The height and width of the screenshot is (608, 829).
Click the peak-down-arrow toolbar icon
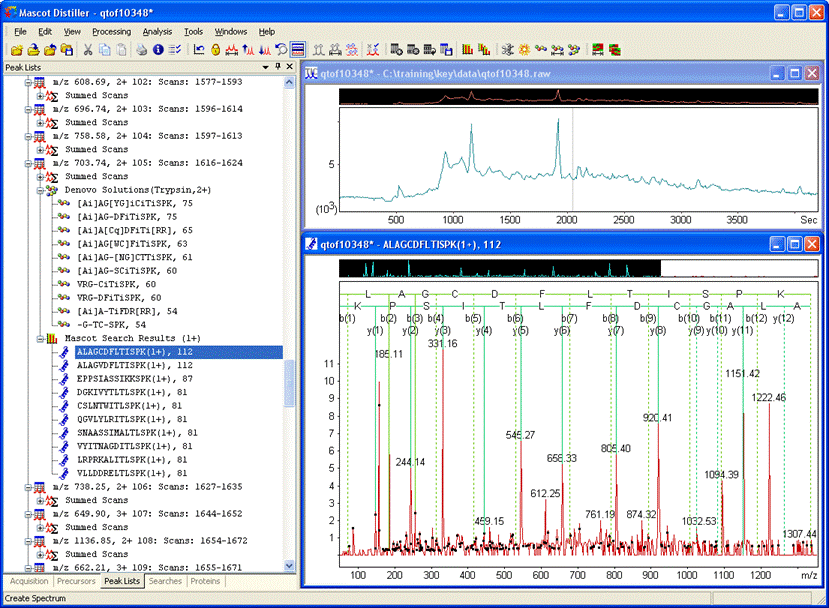click(265, 50)
